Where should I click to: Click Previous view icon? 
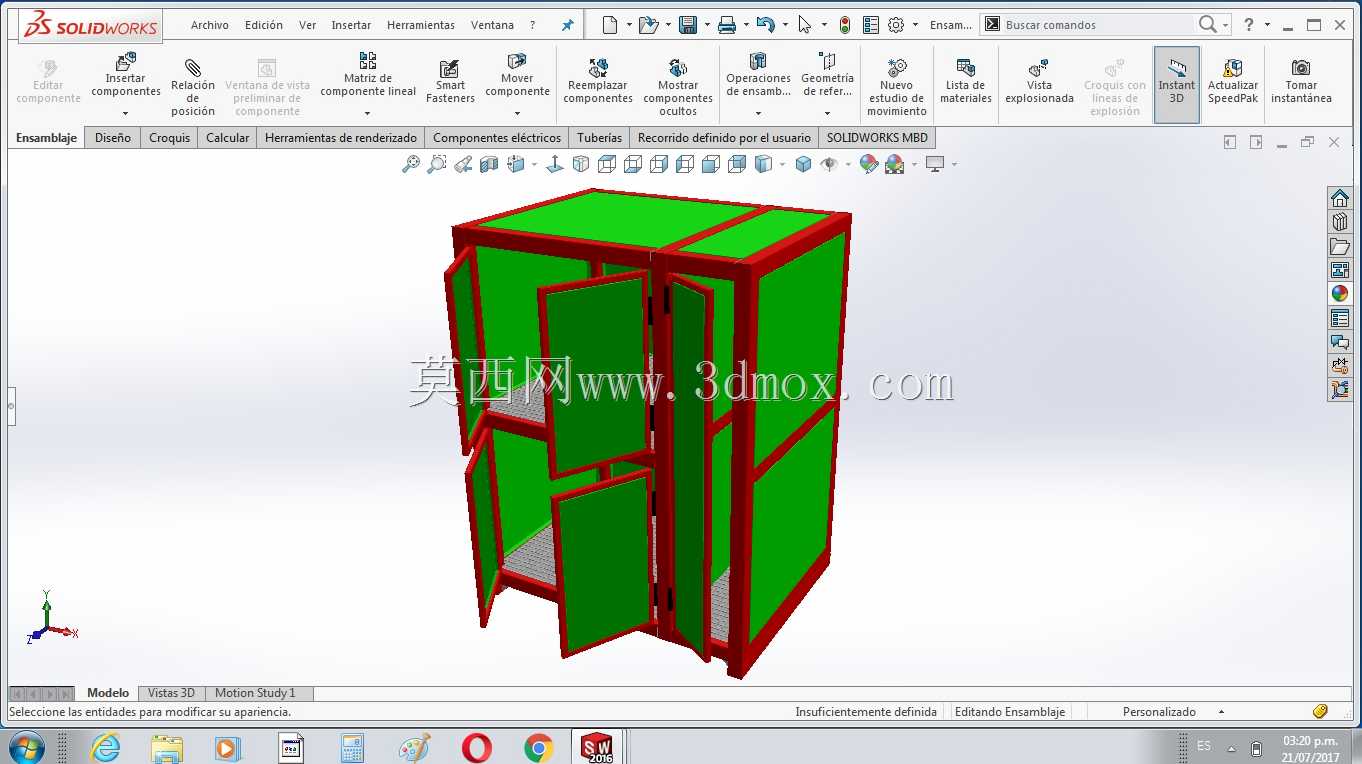[x=463, y=164]
